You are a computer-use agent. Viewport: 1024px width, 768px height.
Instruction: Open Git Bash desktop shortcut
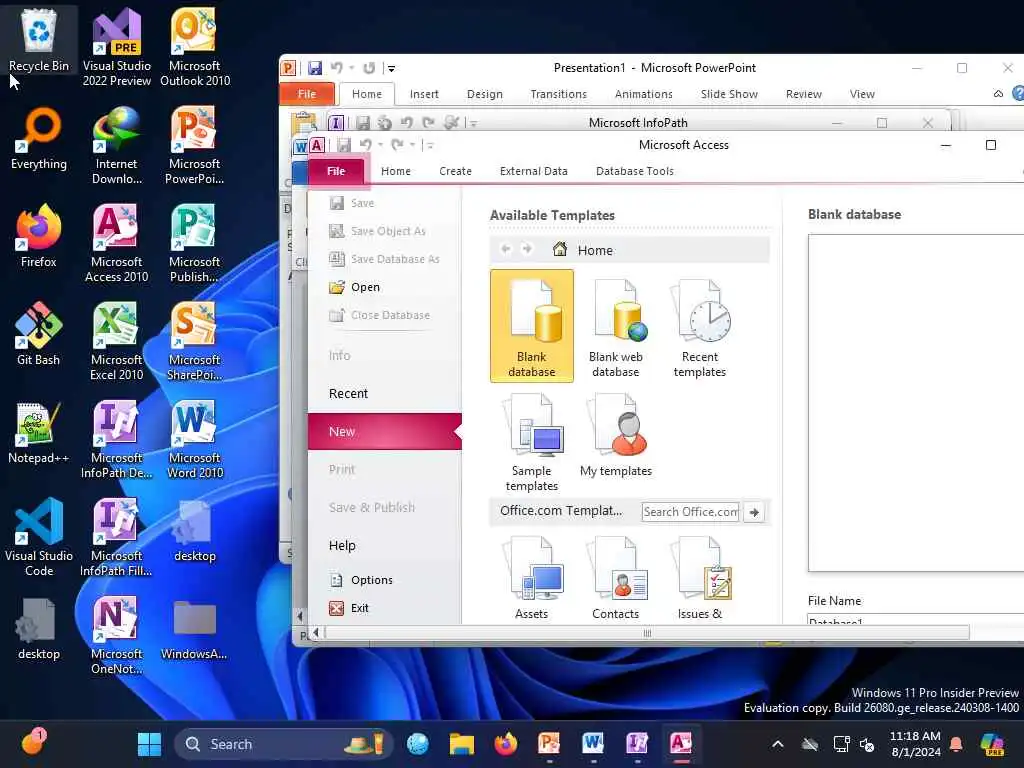(39, 333)
